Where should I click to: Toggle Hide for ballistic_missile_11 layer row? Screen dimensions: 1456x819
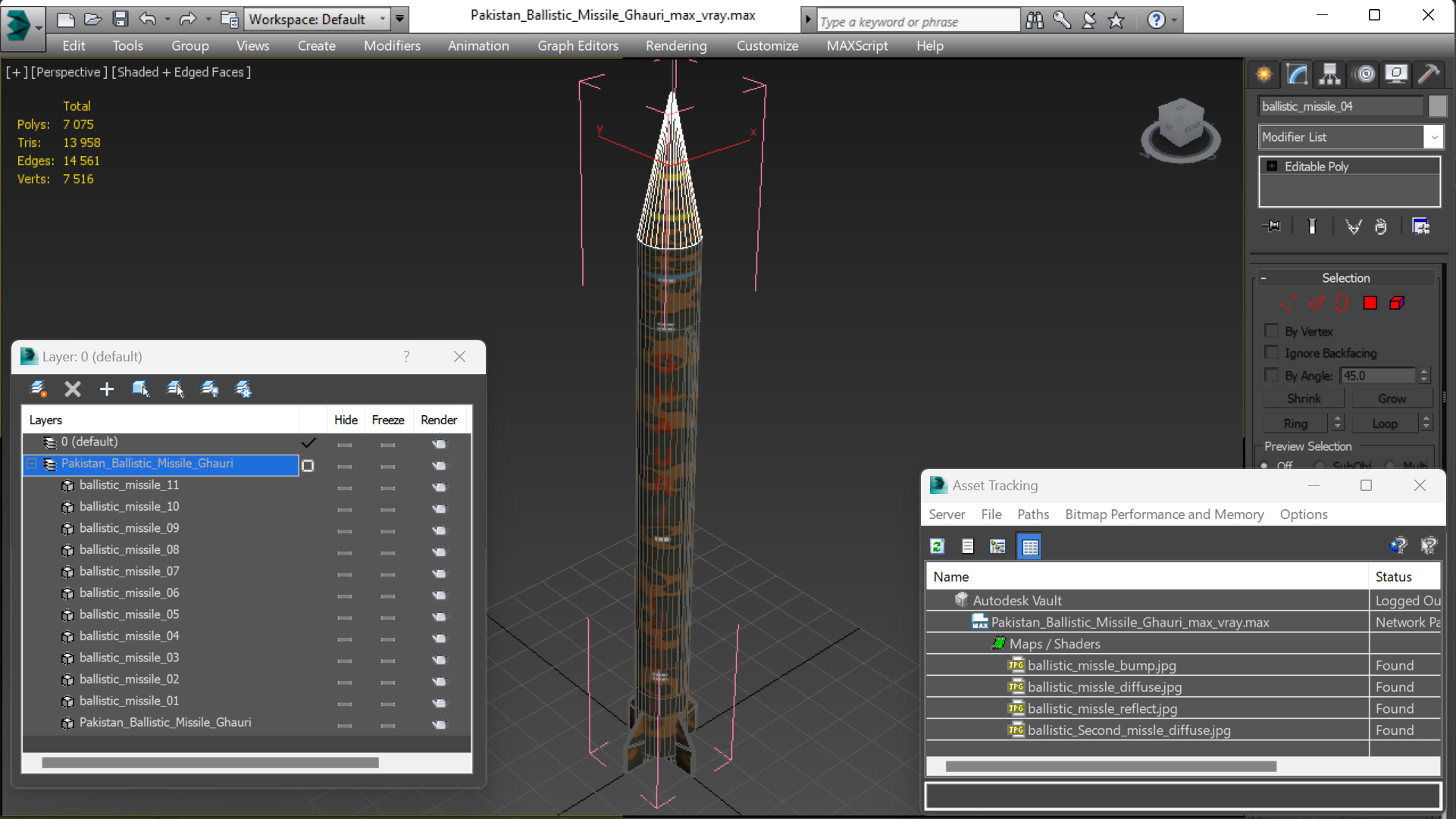(x=345, y=488)
